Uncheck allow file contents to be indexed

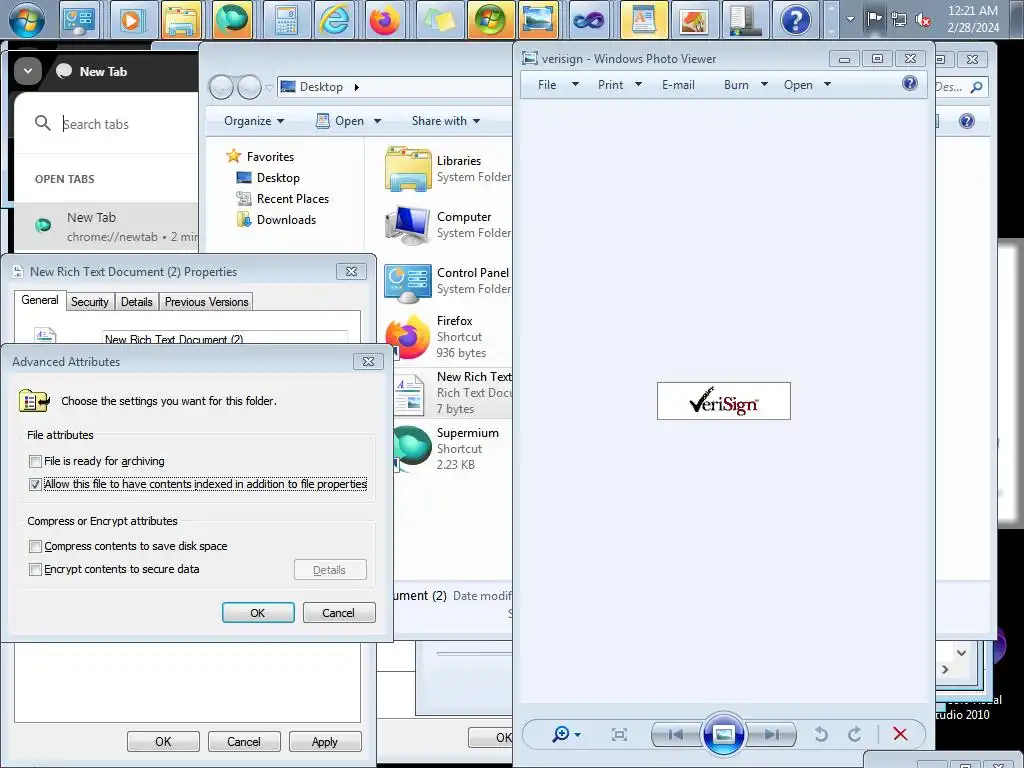click(35, 485)
